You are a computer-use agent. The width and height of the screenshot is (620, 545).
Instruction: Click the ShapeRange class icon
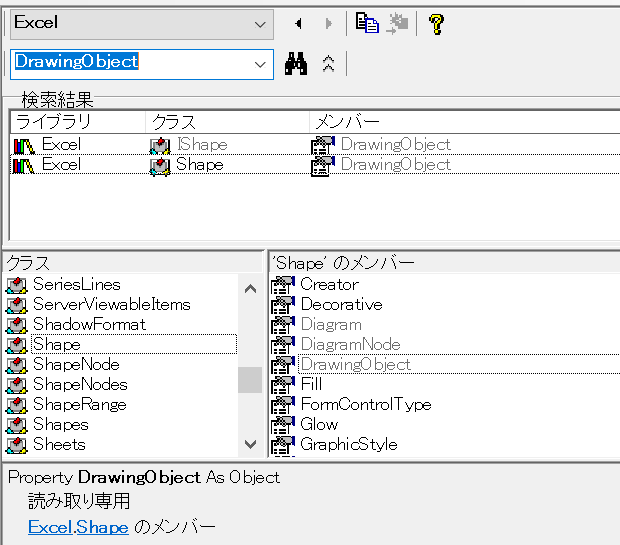tap(16, 405)
